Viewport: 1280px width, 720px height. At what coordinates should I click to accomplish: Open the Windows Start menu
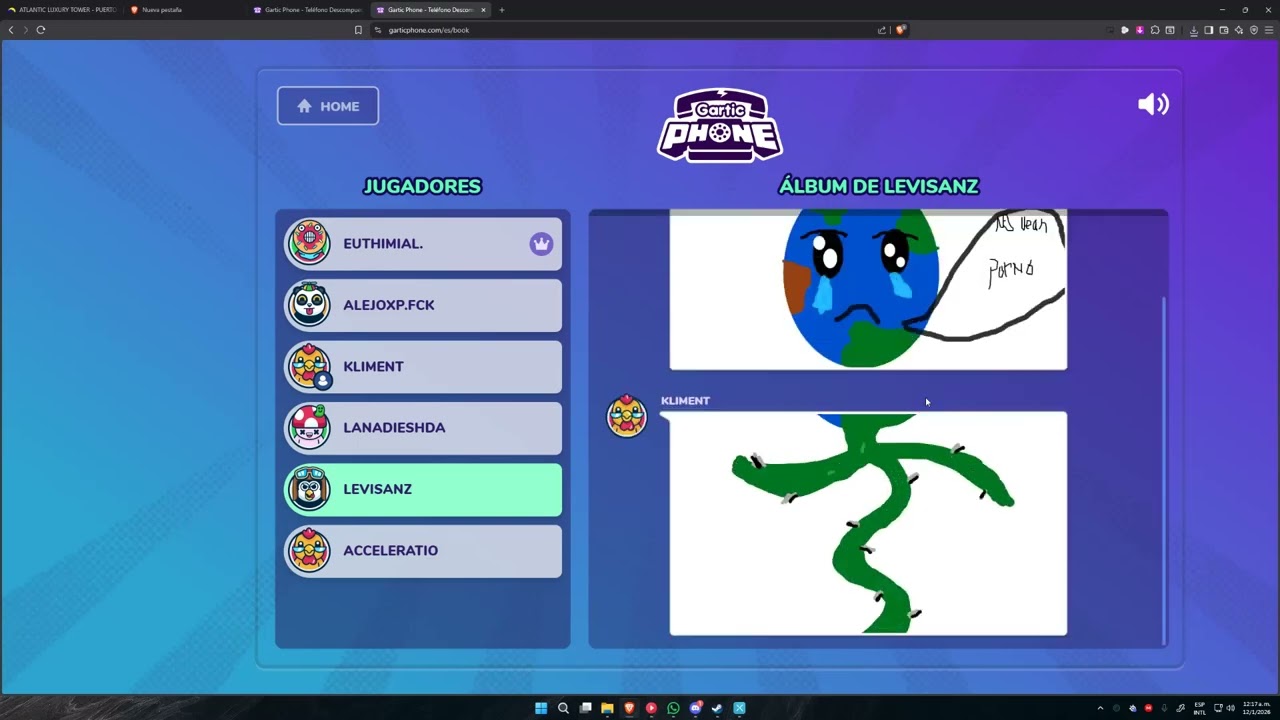[541, 708]
